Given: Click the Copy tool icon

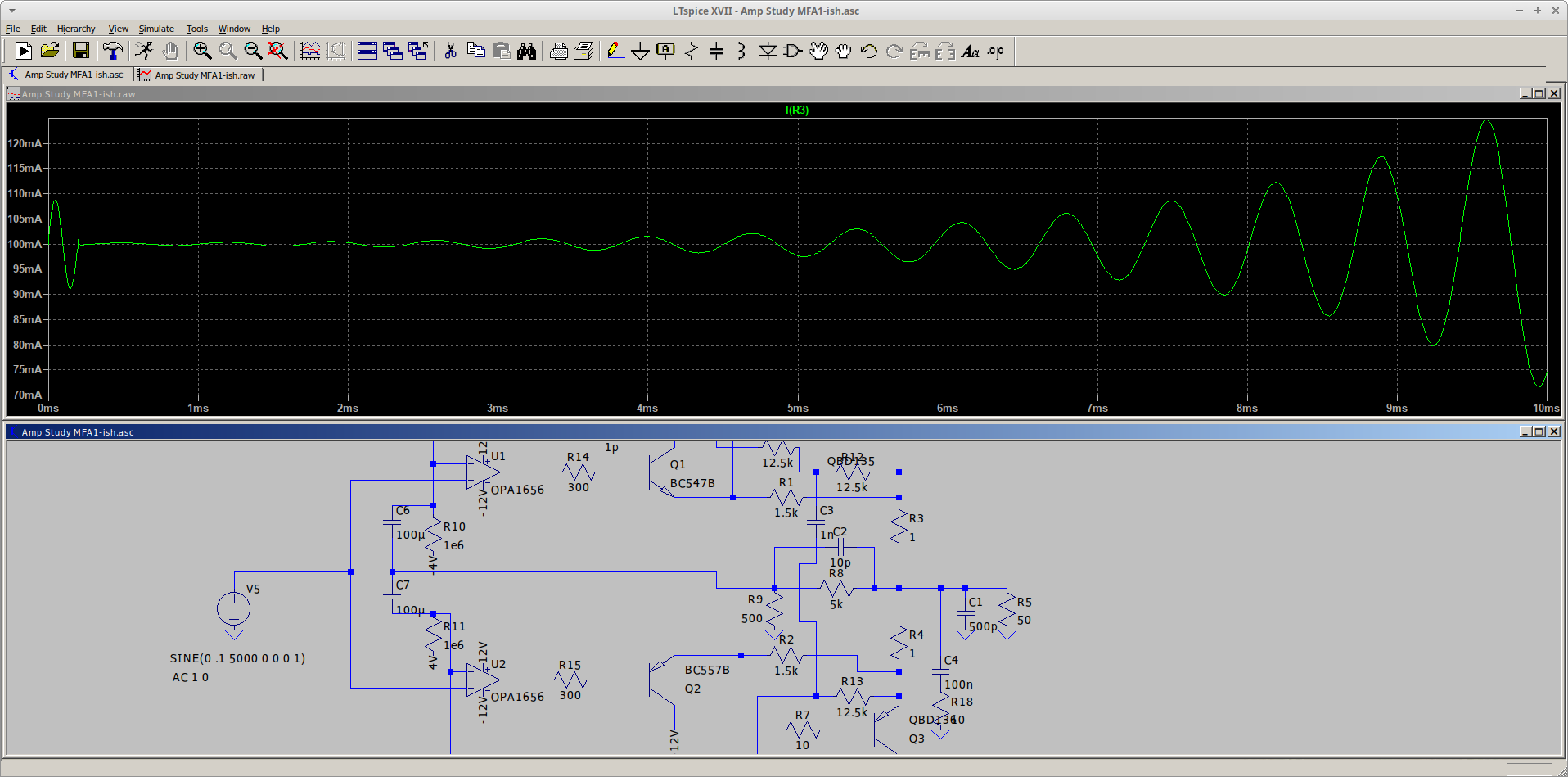Looking at the screenshot, I should coord(475,52).
